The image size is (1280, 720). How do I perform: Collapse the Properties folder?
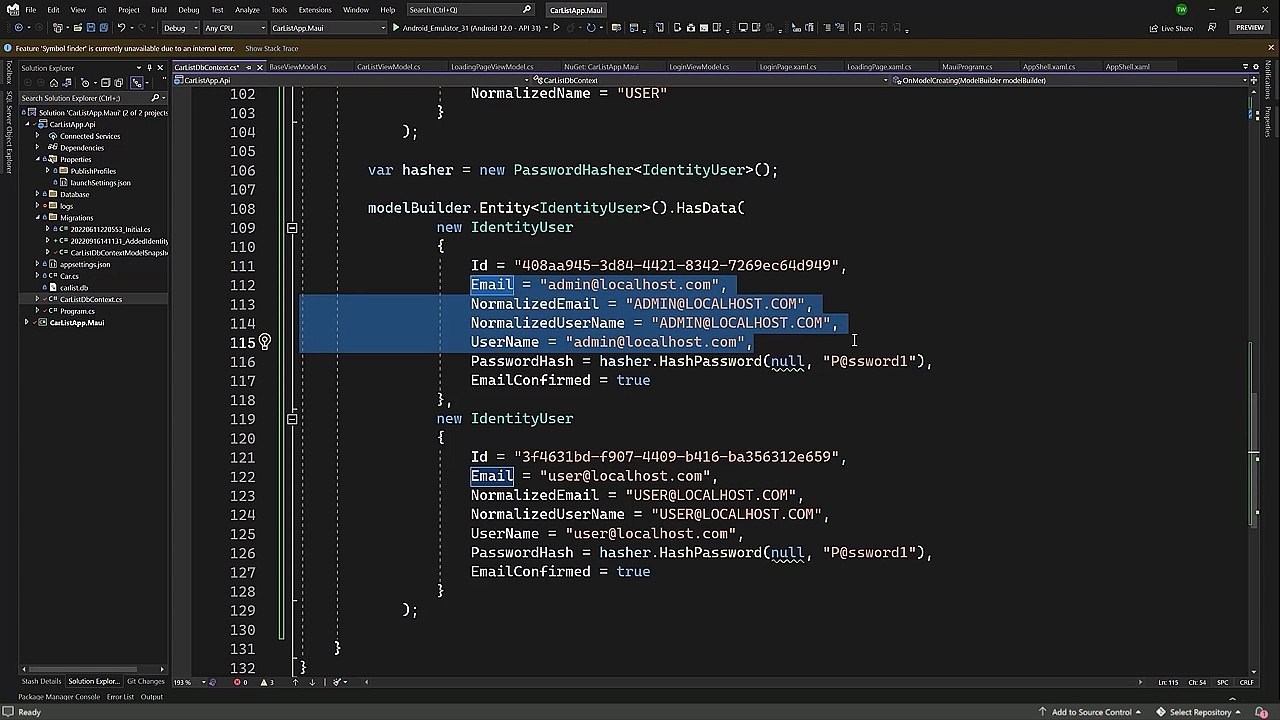coord(38,159)
